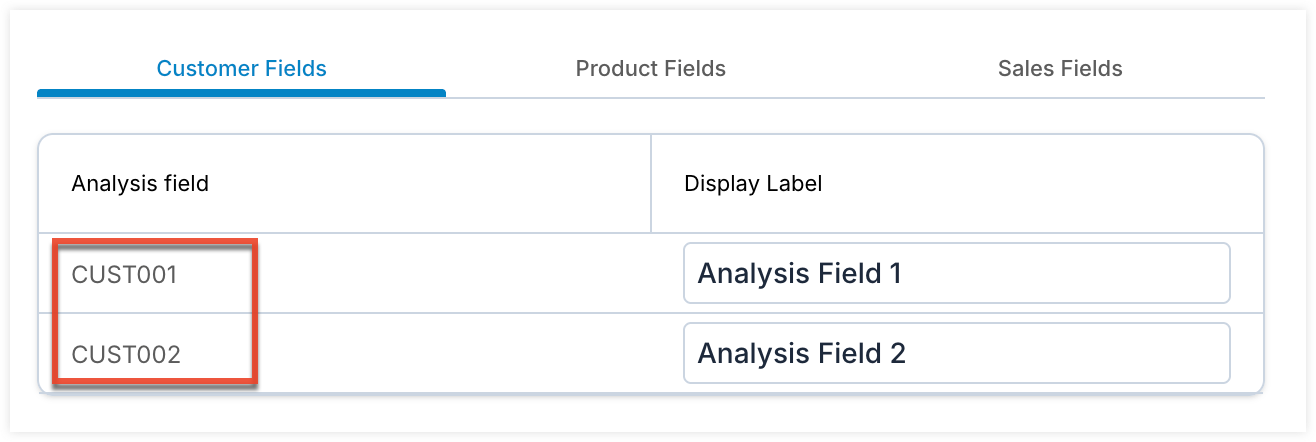Click the "Display Label" column header

(752, 184)
